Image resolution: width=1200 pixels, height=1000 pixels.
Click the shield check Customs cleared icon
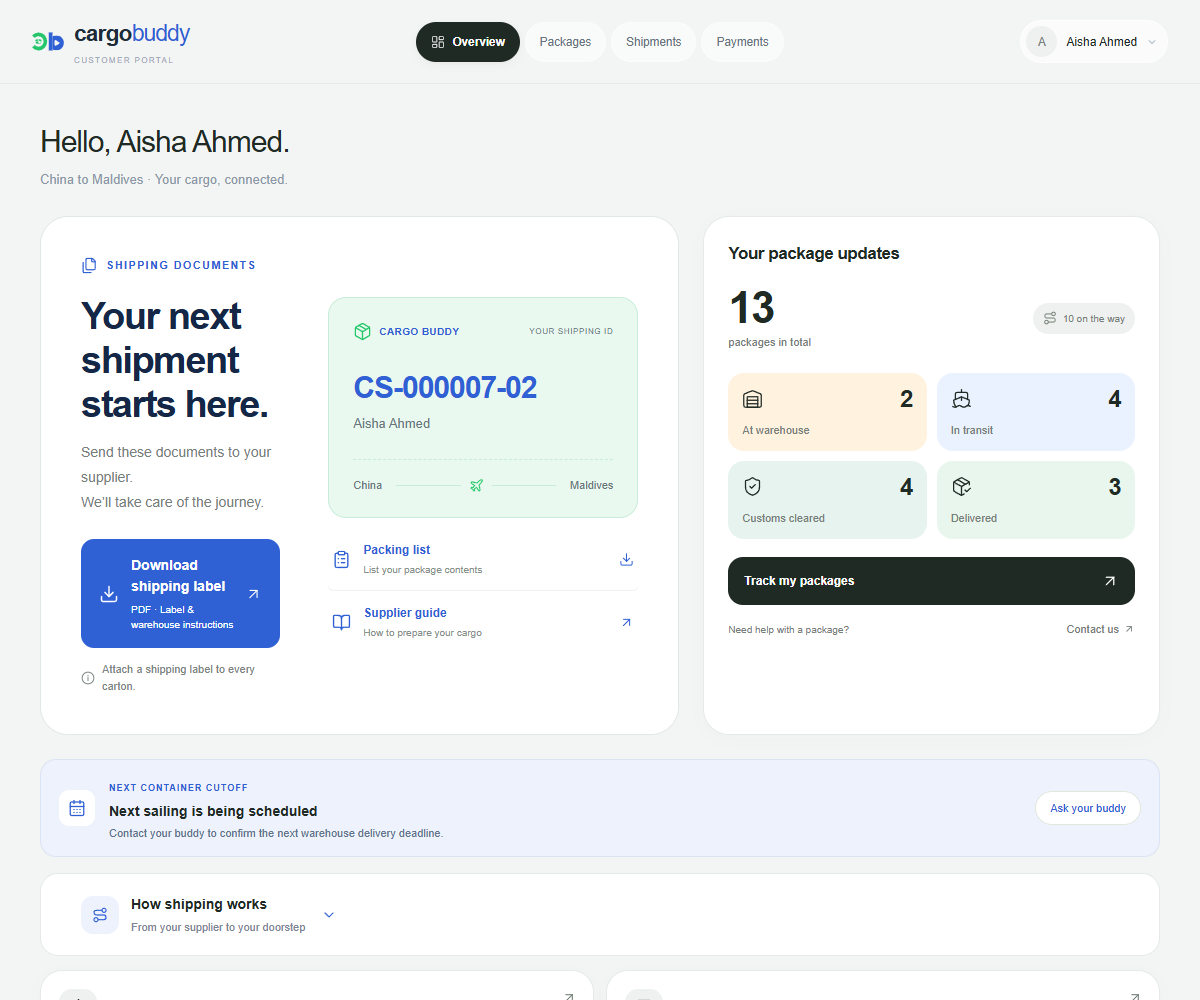752,487
